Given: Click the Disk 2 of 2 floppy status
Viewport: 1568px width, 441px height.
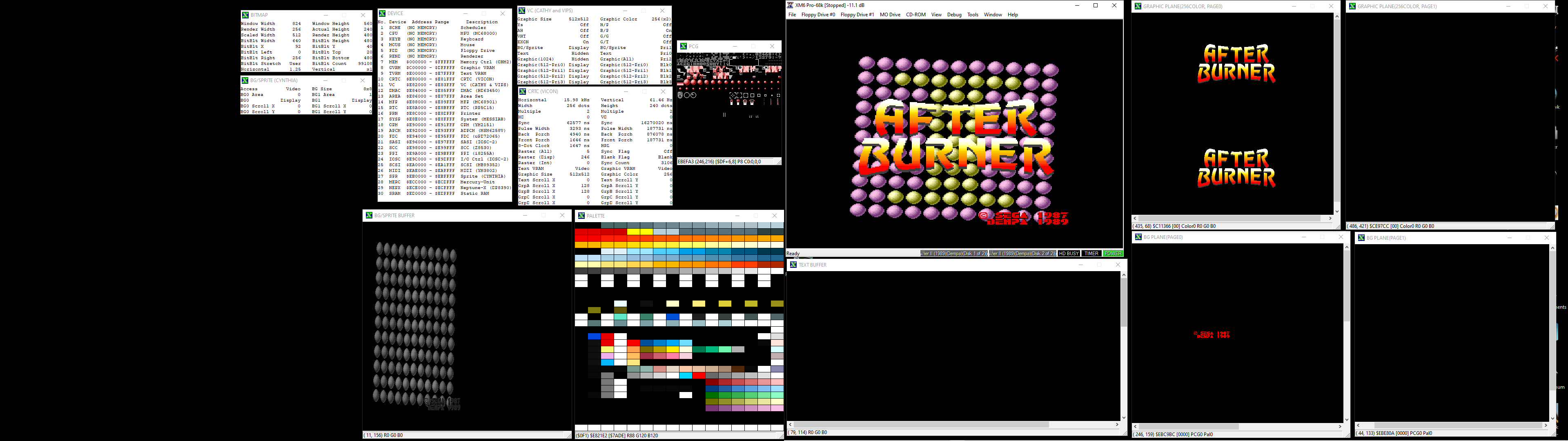Looking at the screenshot, I should pos(1022,254).
